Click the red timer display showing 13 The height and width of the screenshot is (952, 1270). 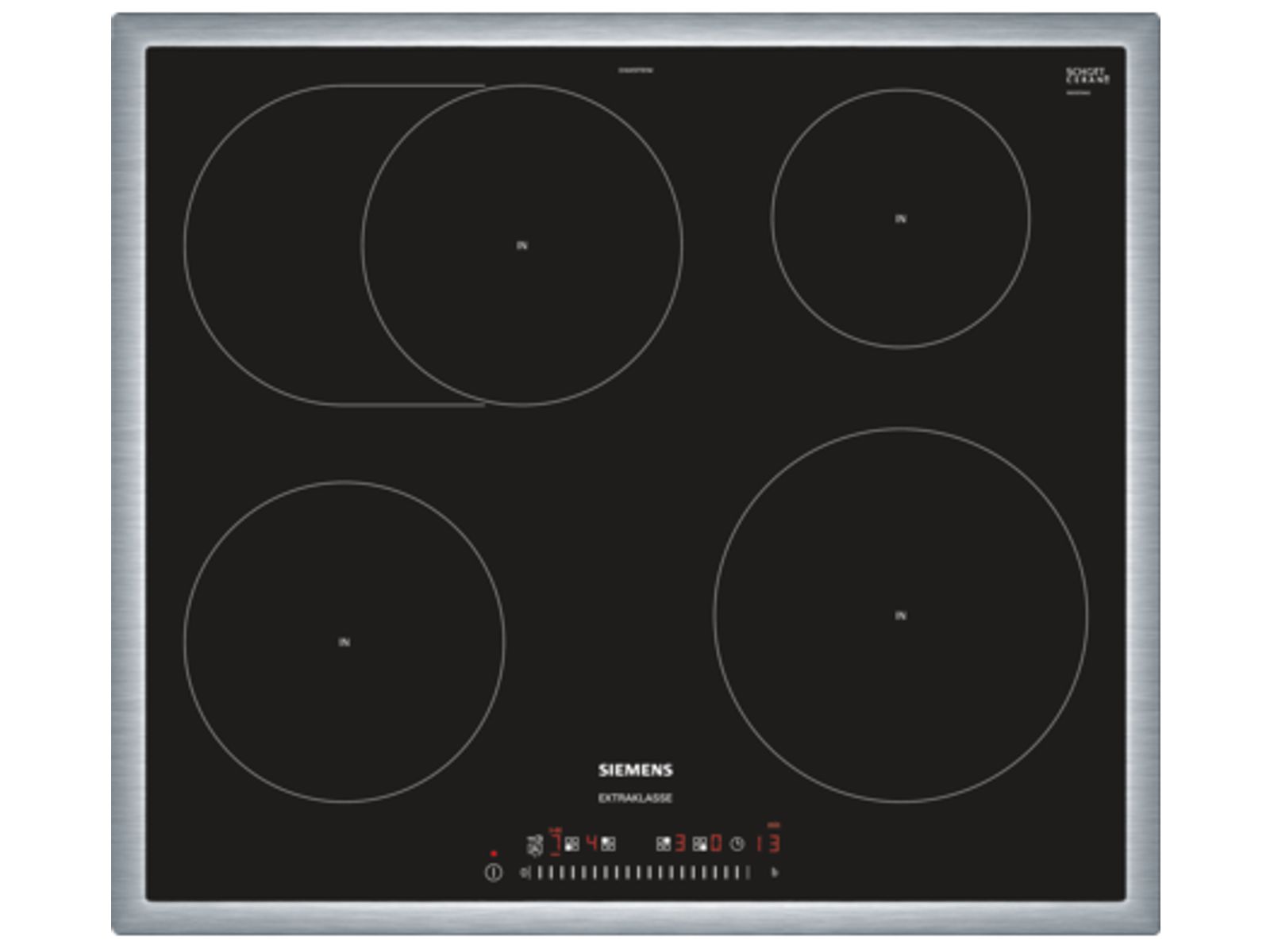coord(768,843)
